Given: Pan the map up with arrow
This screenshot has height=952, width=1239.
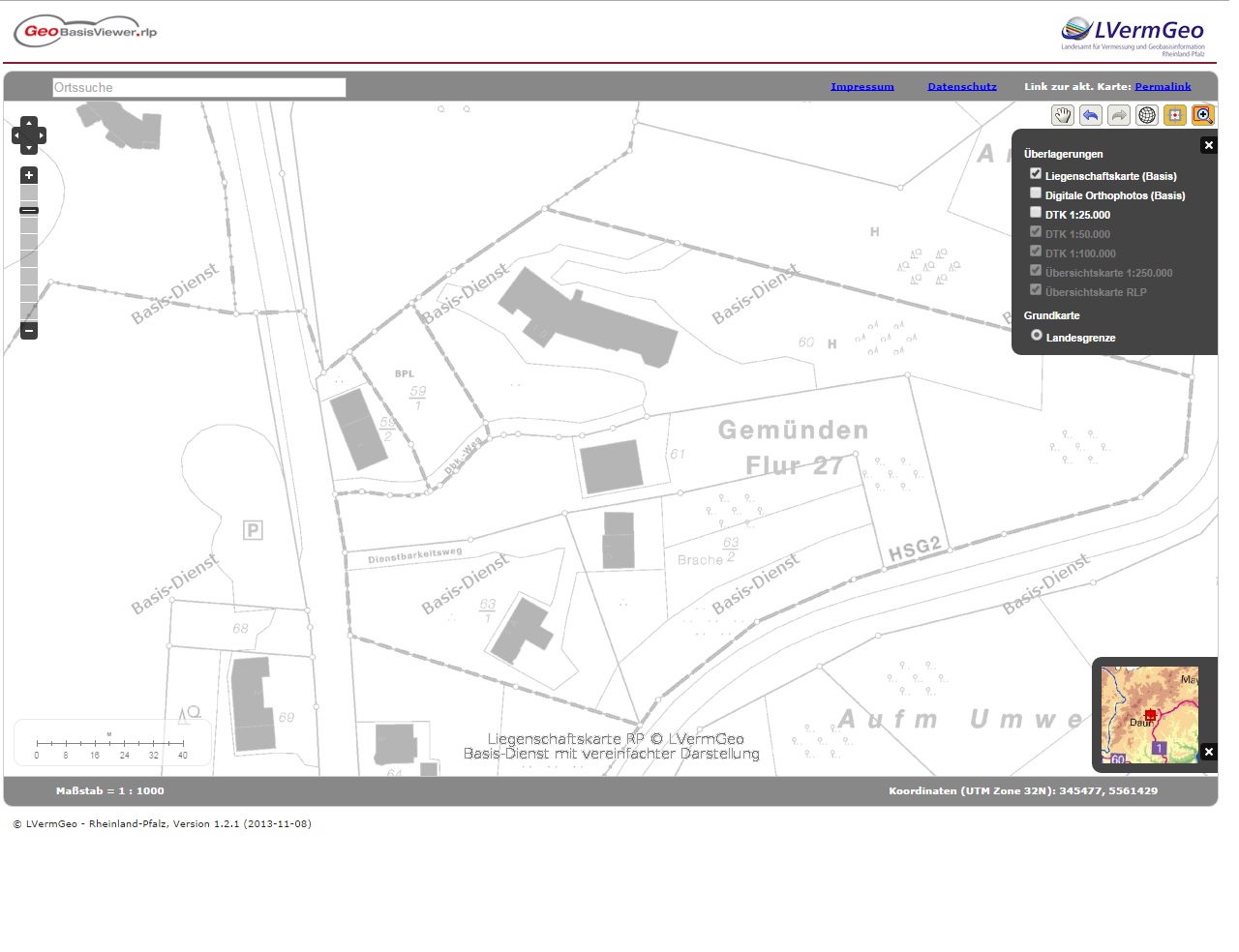Looking at the screenshot, I should click(x=29, y=124).
